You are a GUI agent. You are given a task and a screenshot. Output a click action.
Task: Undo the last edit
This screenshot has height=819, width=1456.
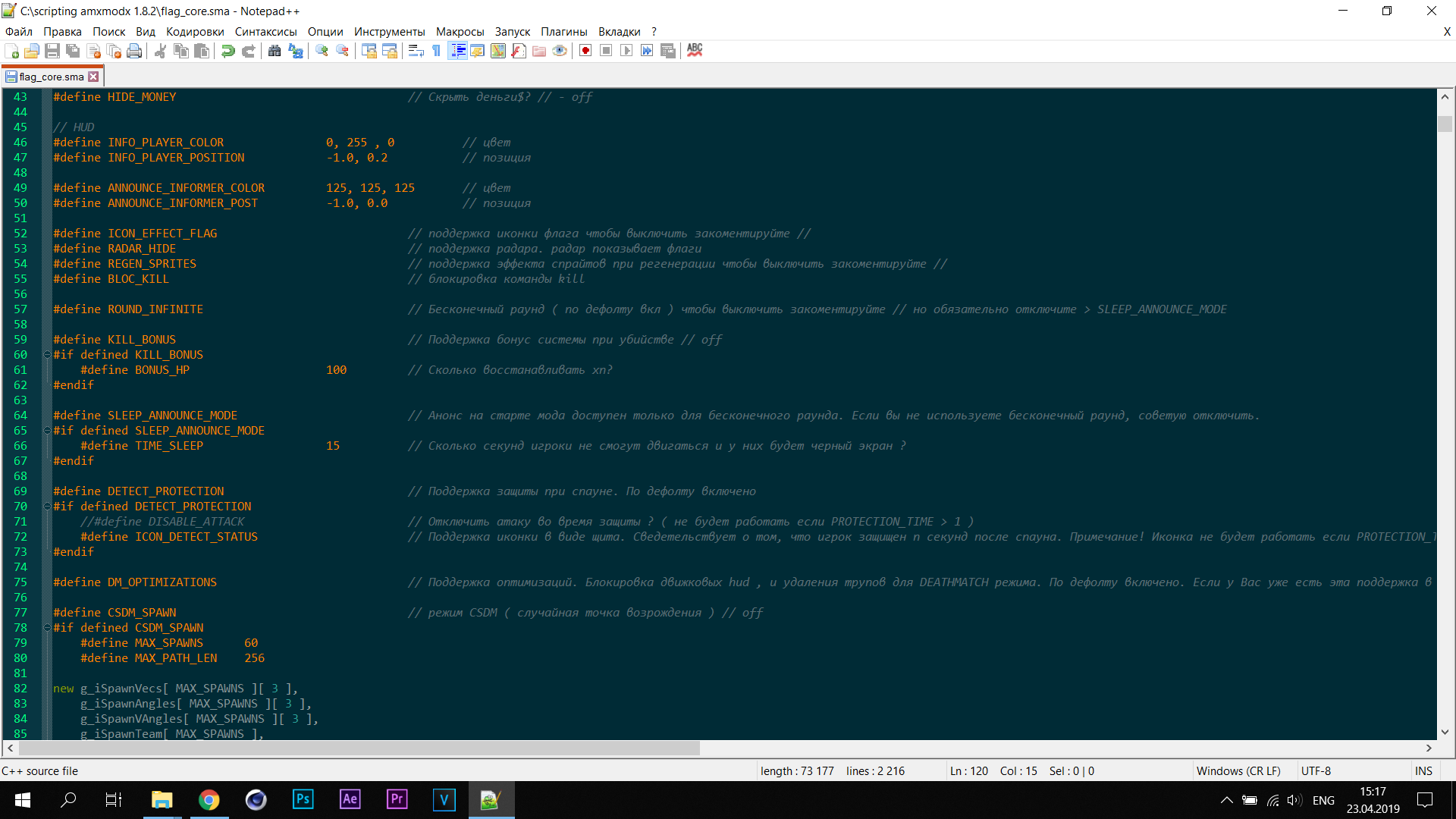pyautogui.click(x=227, y=51)
